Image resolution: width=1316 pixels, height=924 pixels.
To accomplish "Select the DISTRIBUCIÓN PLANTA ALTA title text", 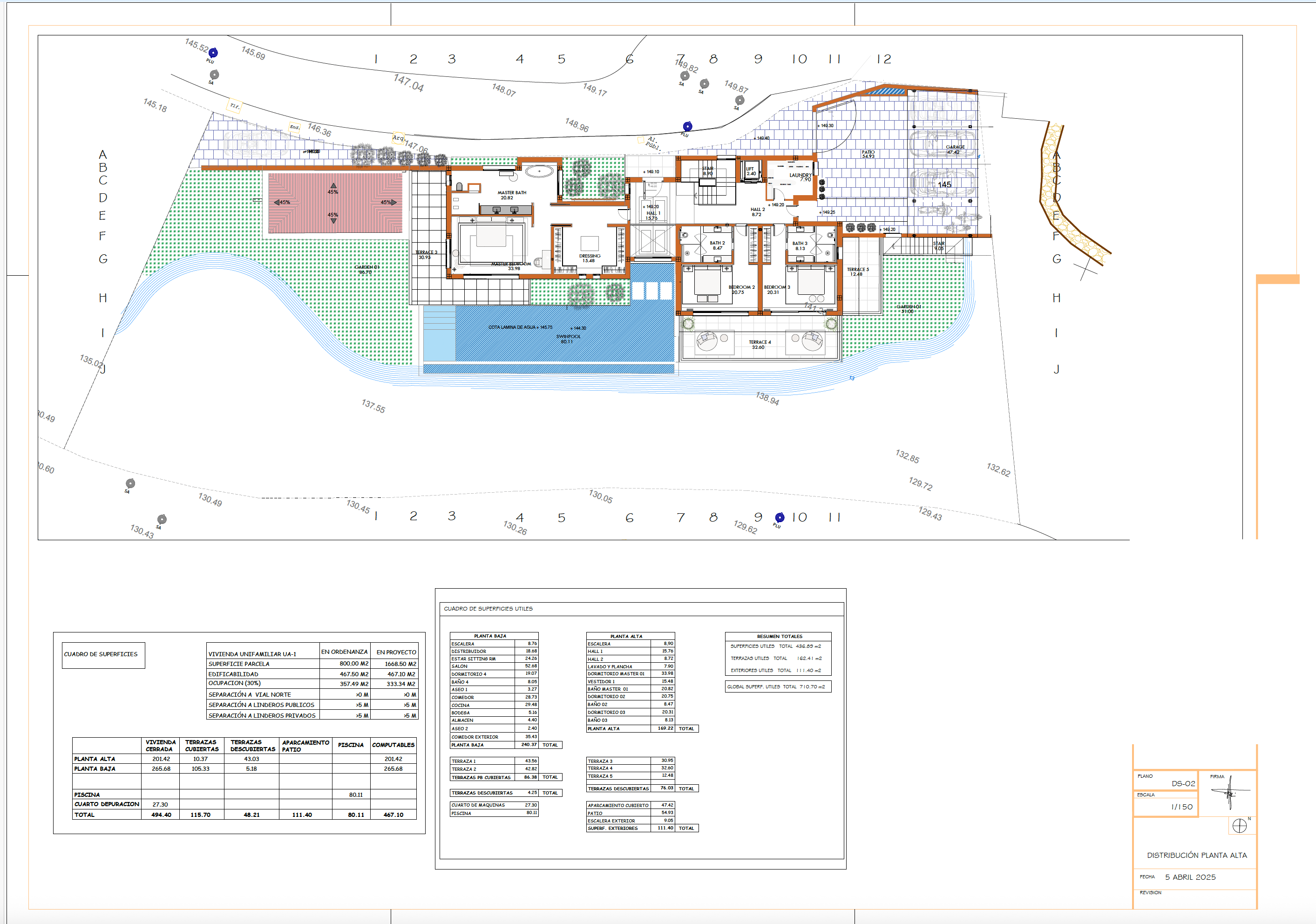I will click(1196, 855).
